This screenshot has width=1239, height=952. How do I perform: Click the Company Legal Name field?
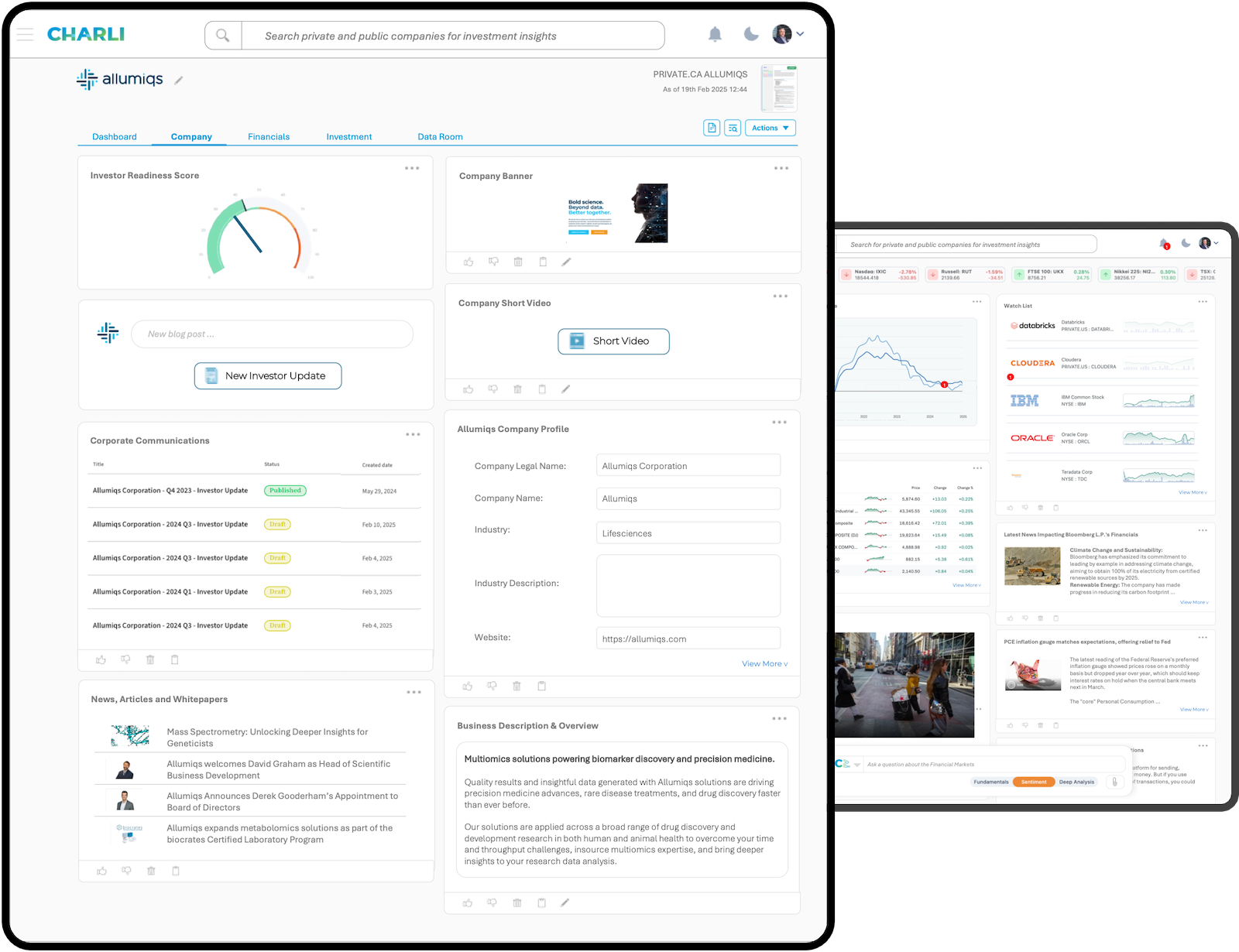(688, 466)
